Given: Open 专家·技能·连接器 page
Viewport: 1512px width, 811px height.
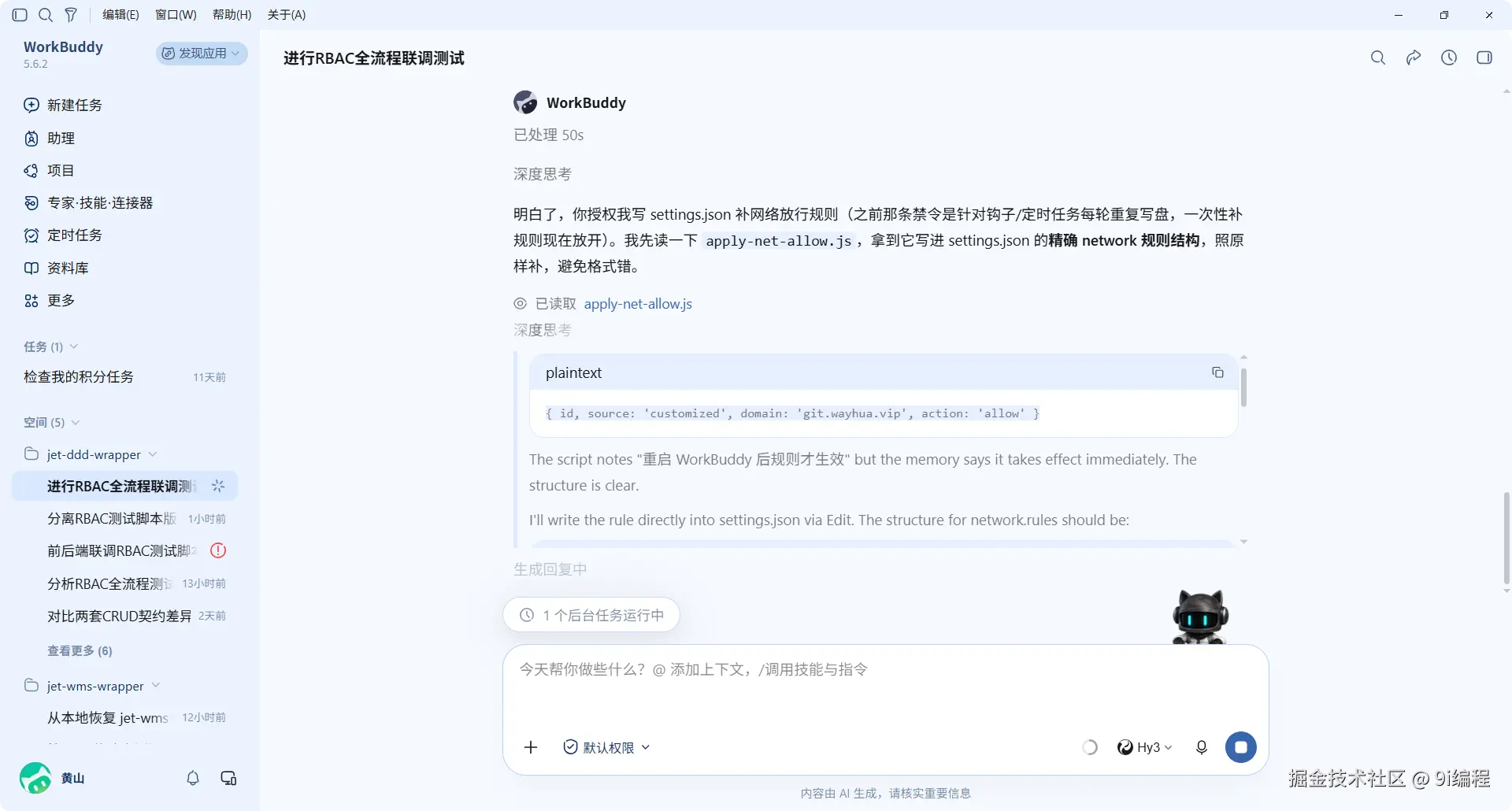Looking at the screenshot, I should click(88, 203).
